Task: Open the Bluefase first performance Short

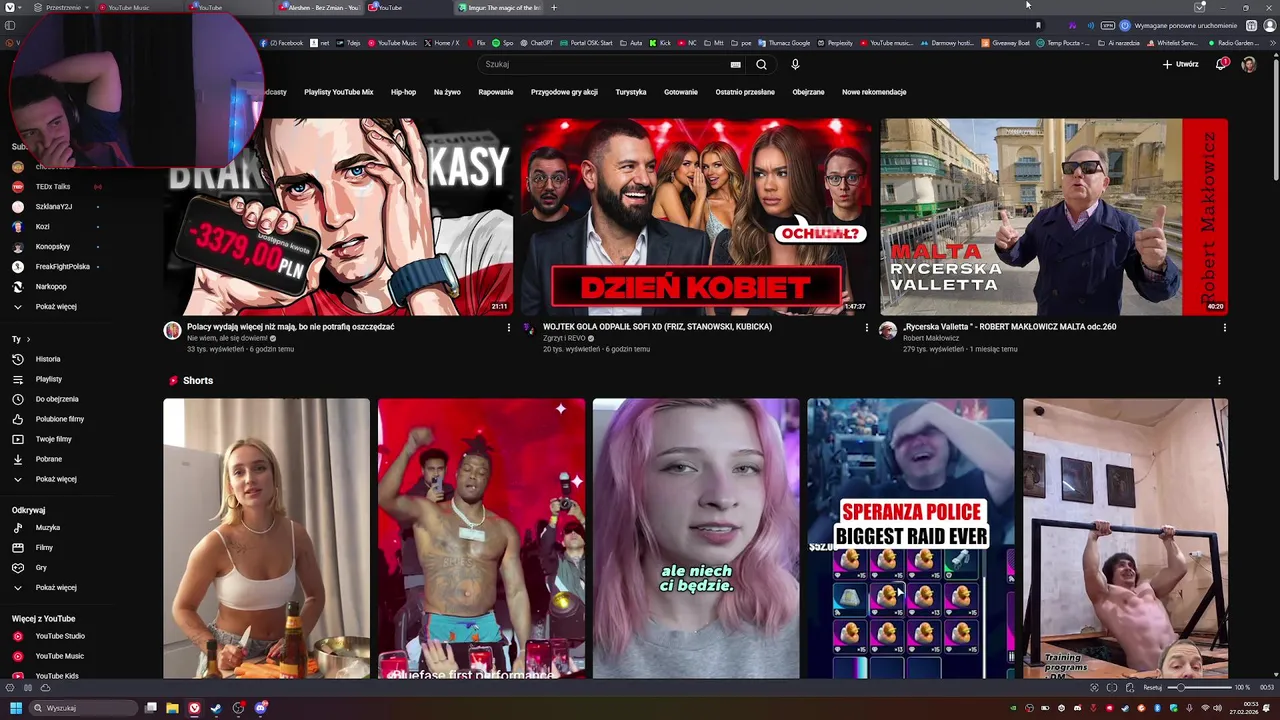Action: pyautogui.click(x=481, y=538)
